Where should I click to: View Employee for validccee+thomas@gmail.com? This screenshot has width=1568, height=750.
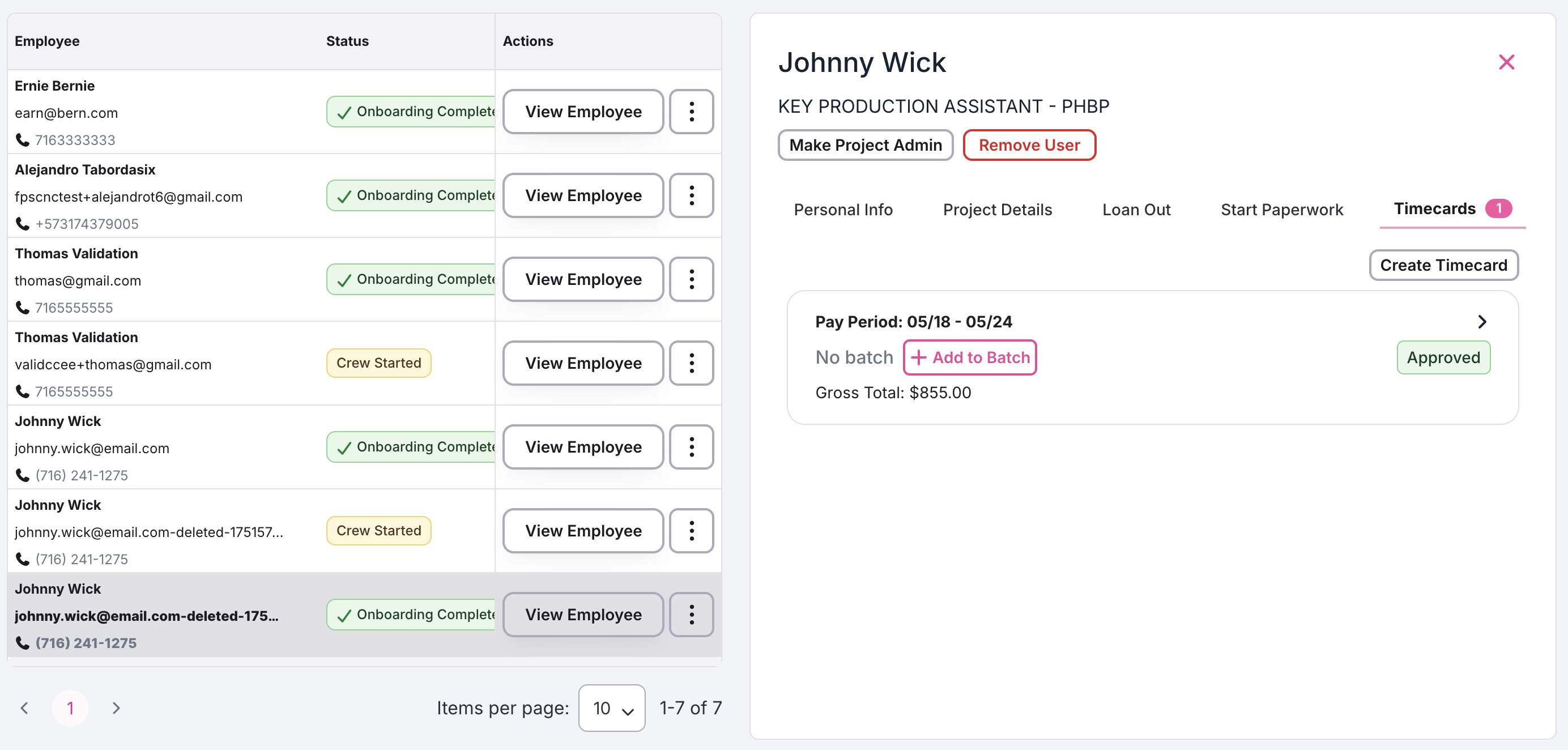[x=583, y=363]
